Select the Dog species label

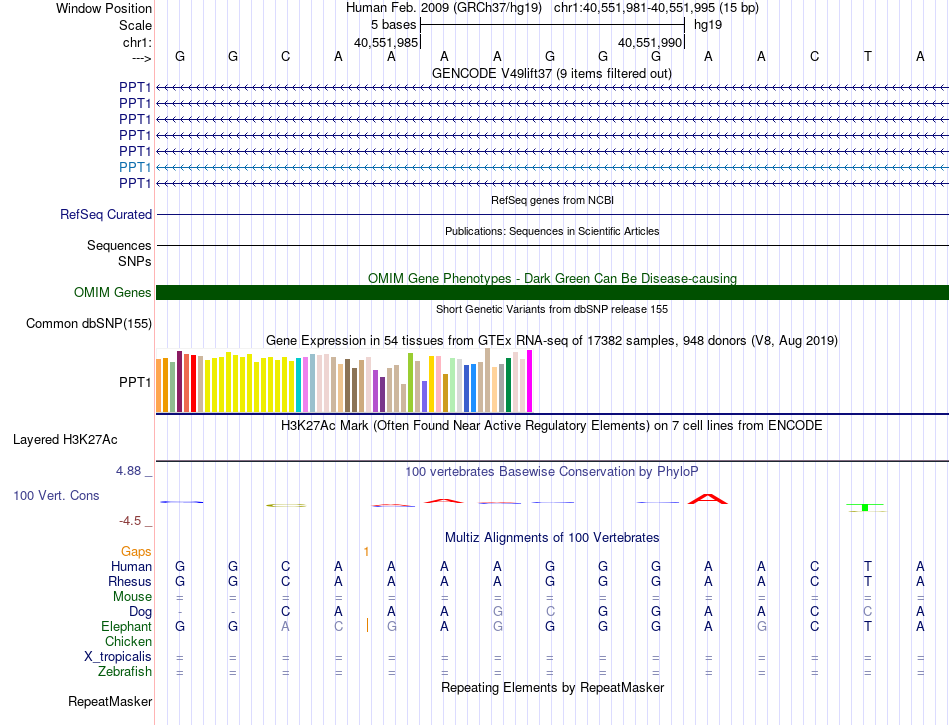pyautogui.click(x=140, y=612)
